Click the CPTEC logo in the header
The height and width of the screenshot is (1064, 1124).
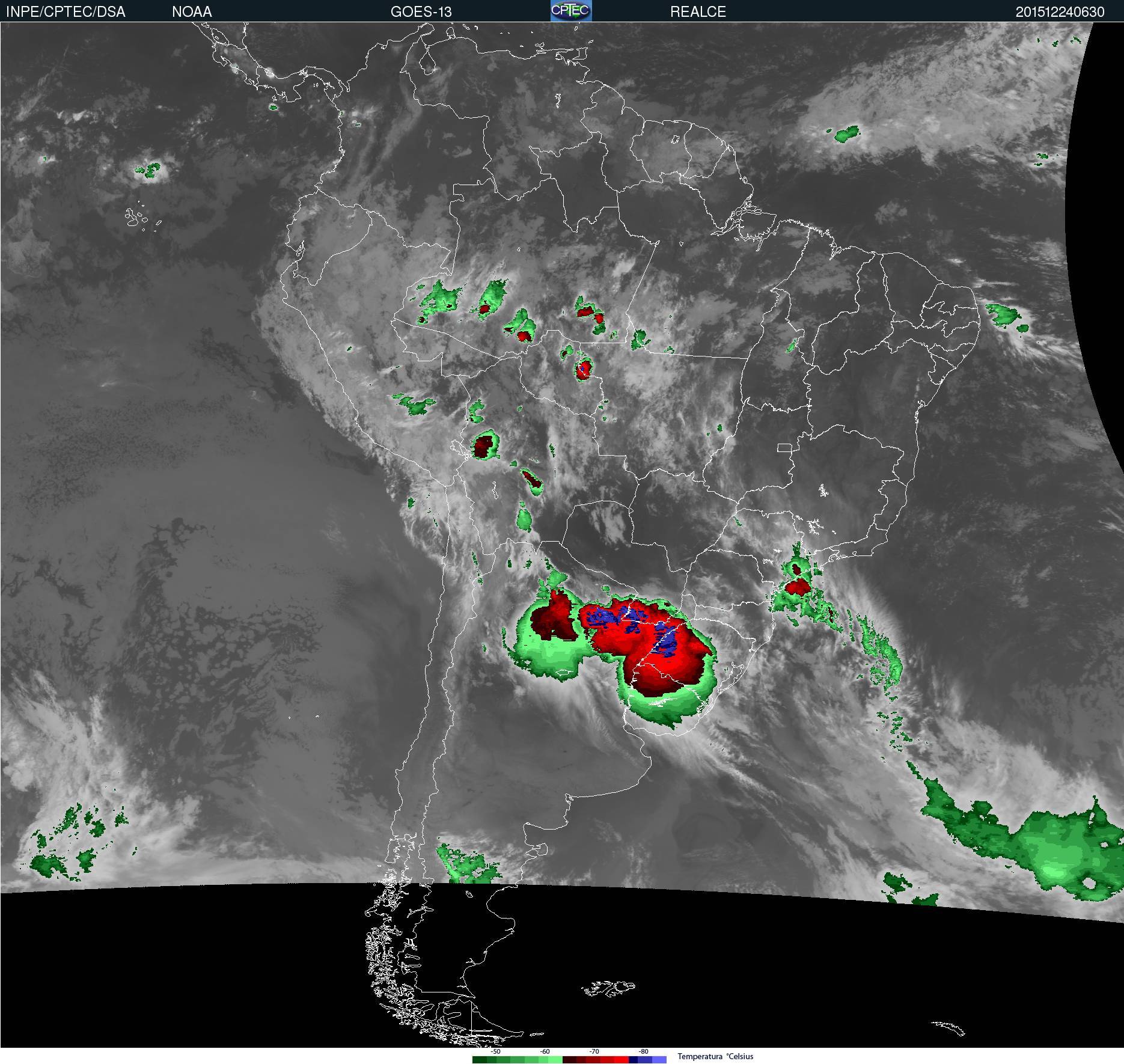coord(571,11)
